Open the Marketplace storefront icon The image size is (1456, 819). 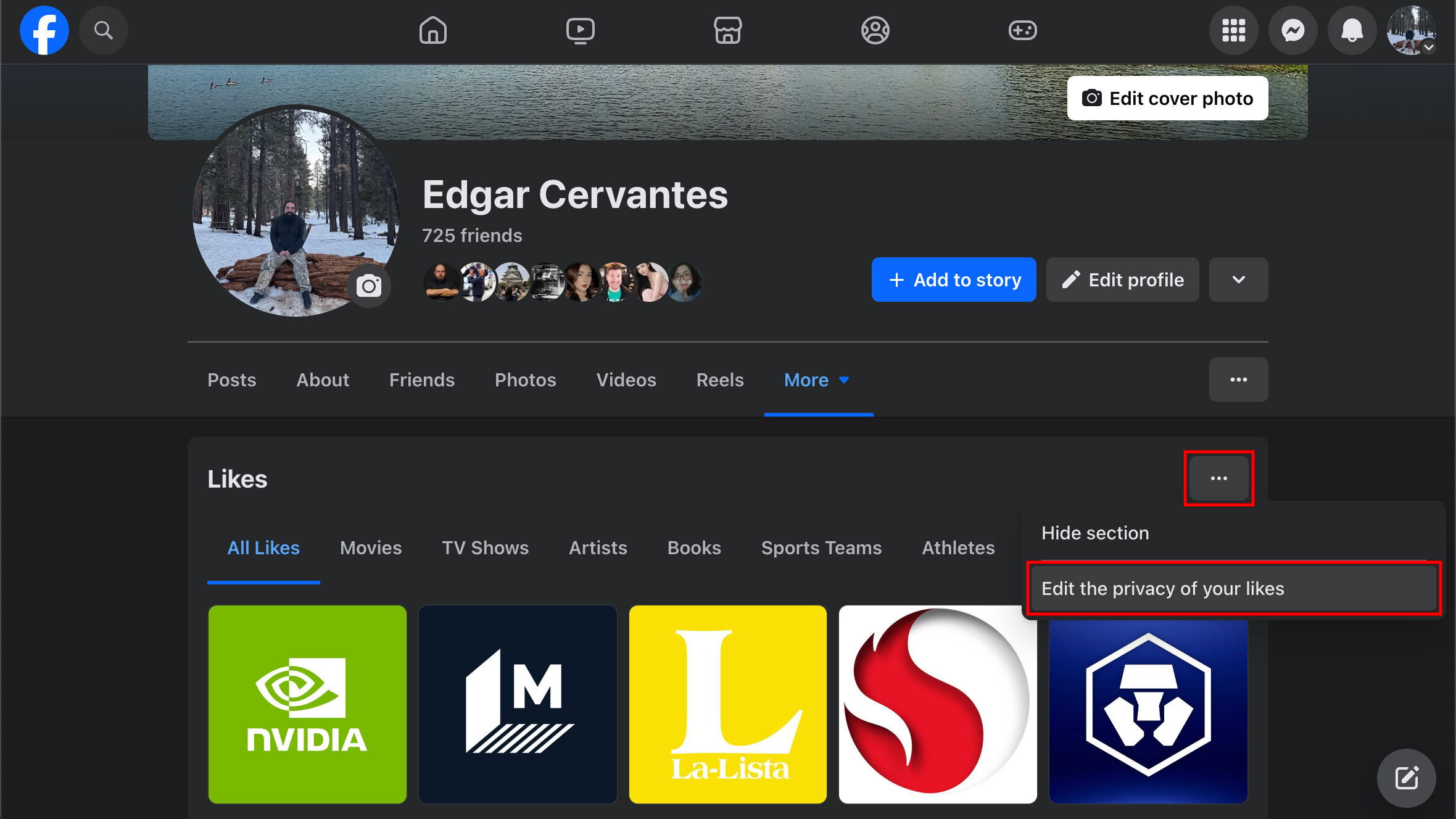pyautogui.click(x=727, y=30)
